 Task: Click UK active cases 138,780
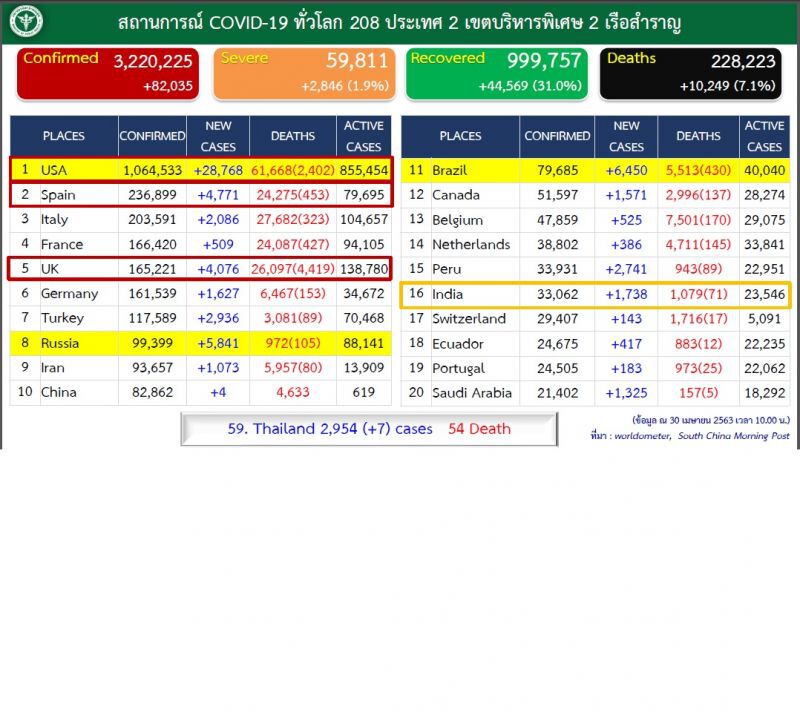[x=364, y=269]
